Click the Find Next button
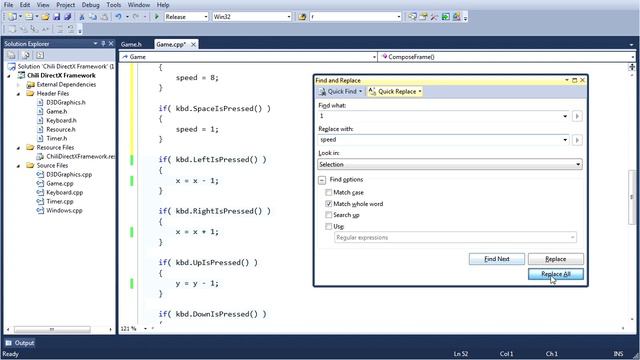 click(x=497, y=259)
